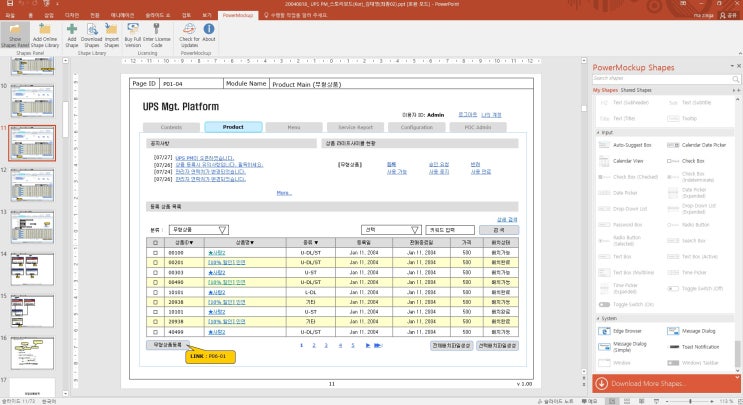Open Enter License Code
This screenshot has height=405, width=743.
pyautogui.click(x=157, y=36)
